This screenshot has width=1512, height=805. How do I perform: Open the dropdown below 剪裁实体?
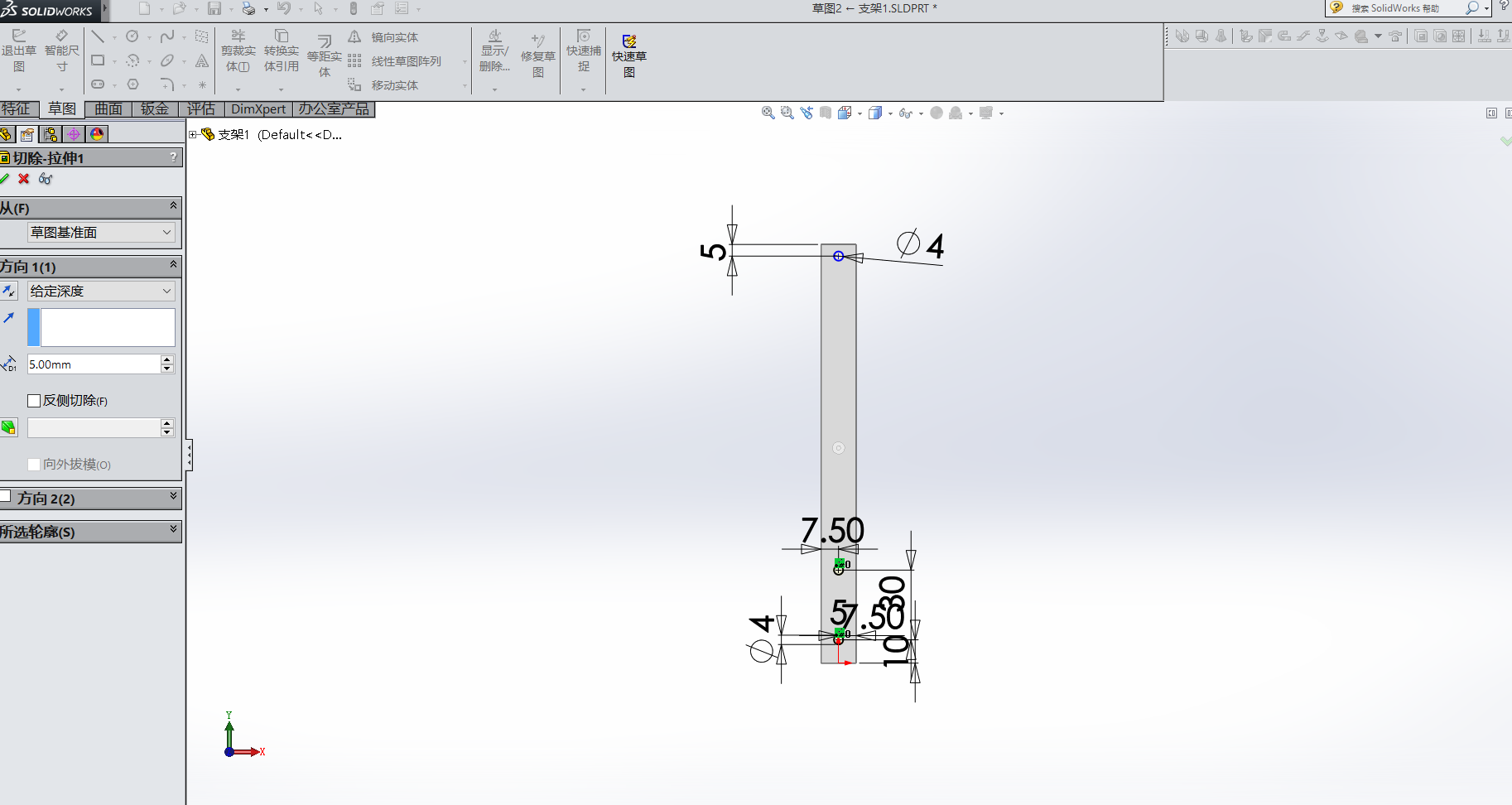pyautogui.click(x=238, y=89)
